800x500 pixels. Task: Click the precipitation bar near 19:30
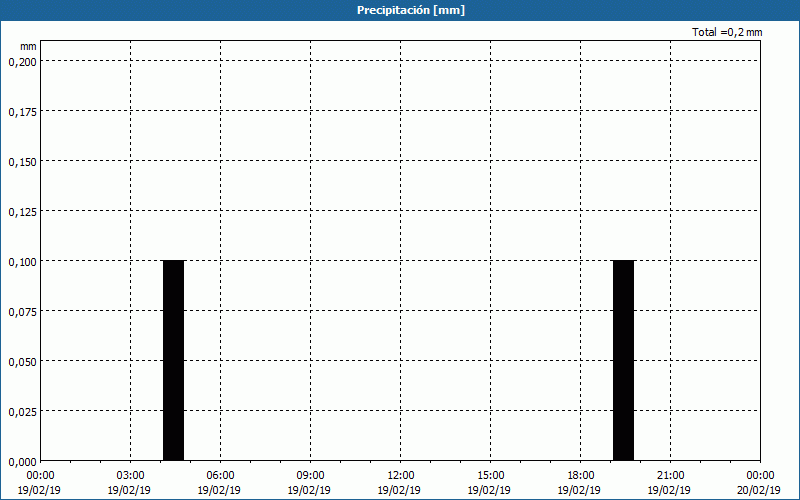coord(623,360)
